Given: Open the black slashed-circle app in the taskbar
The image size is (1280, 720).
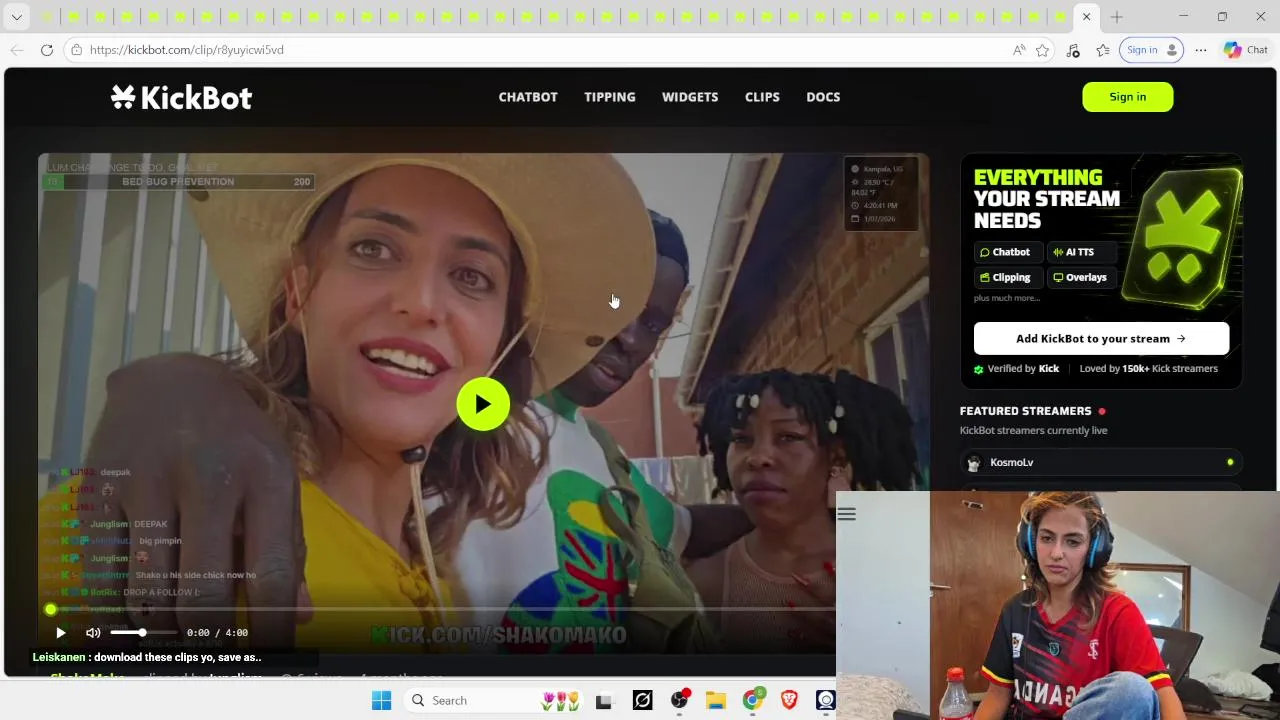Looking at the screenshot, I should [x=642, y=701].
